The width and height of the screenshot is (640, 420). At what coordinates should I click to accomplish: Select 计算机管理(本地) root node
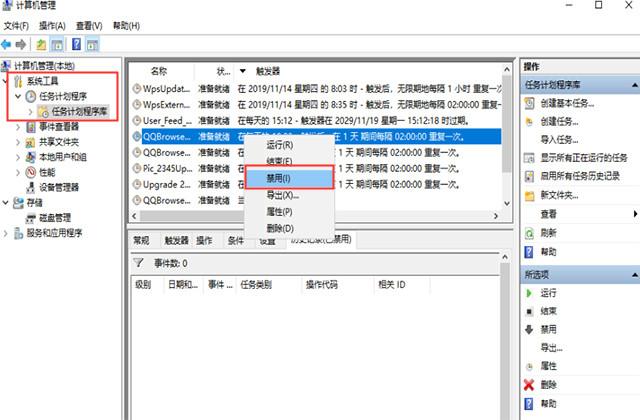click(x=44, y=66)
